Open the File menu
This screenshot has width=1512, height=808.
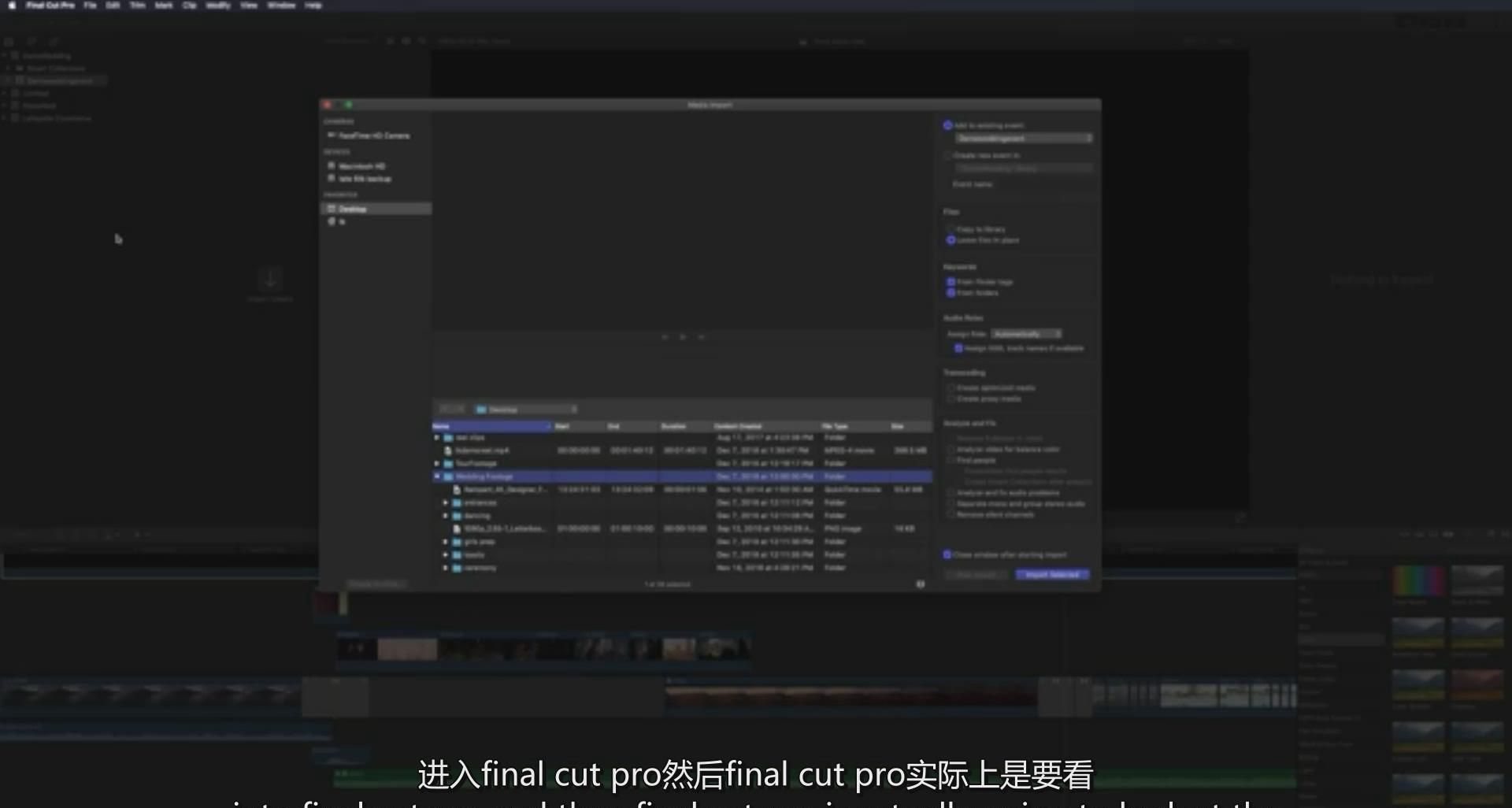pyautogui.click(x=90, y=6)
